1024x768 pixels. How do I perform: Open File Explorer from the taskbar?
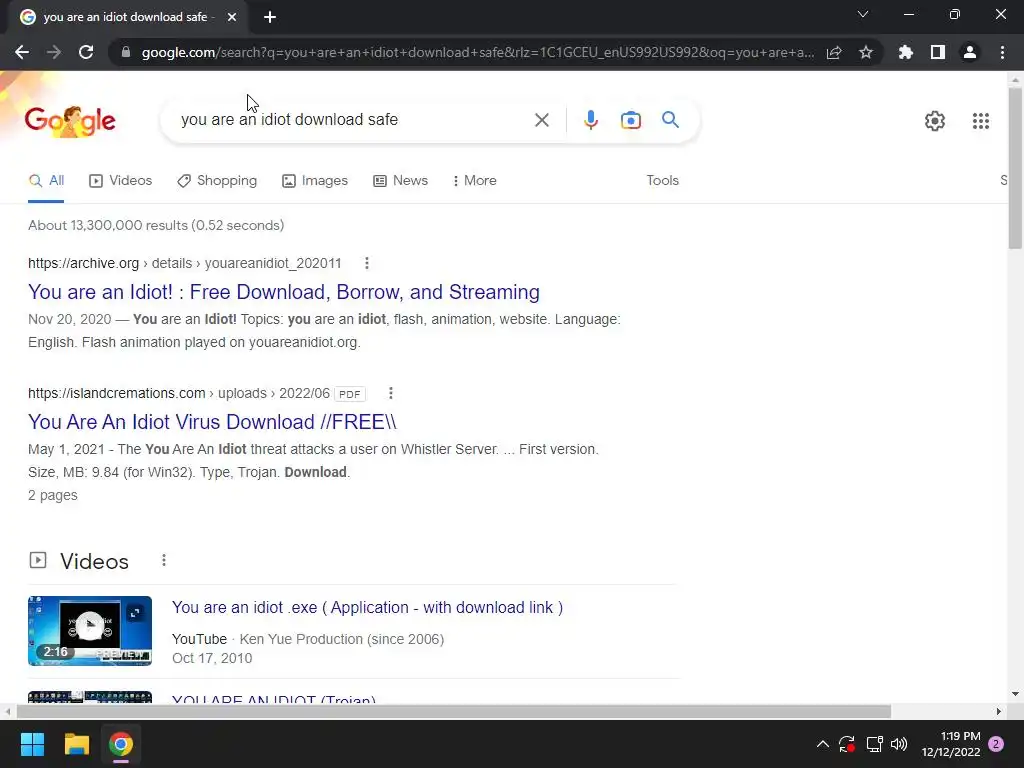click(x=76, y=744)
